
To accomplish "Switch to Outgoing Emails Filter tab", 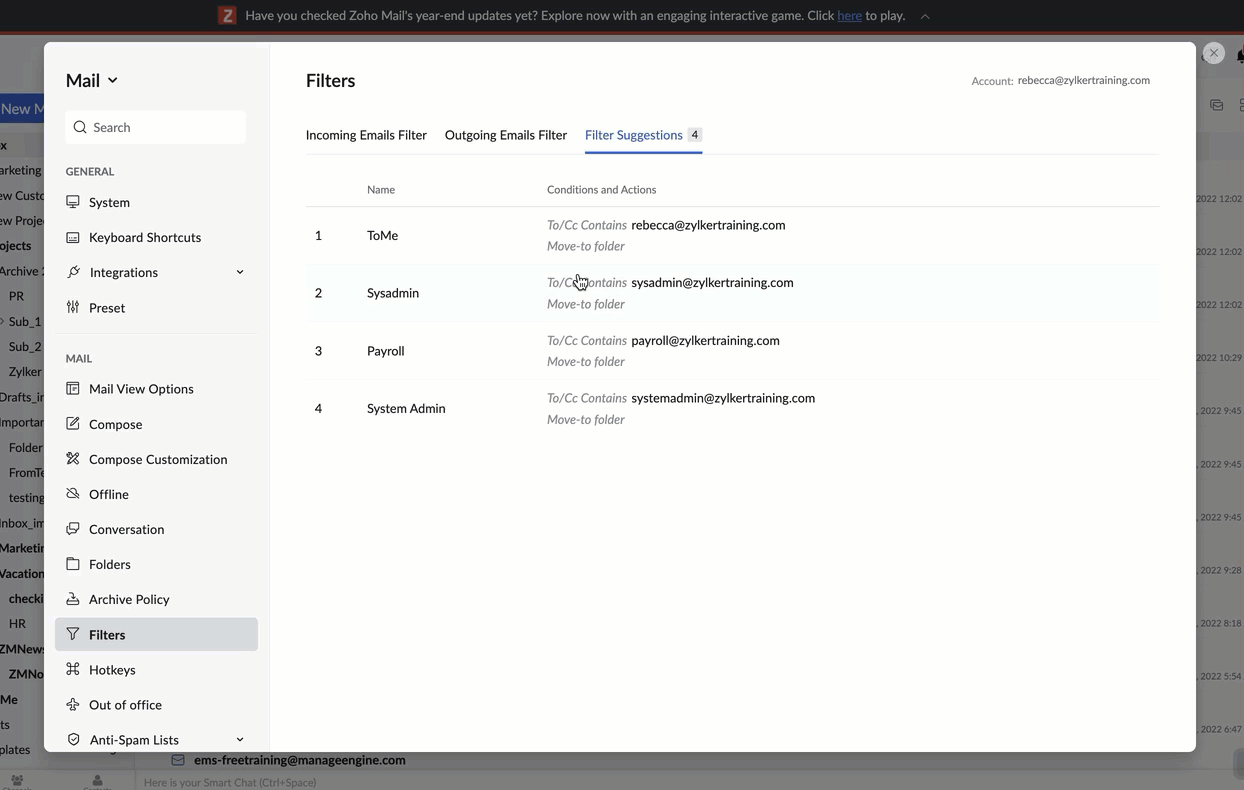I will (505, 135).
